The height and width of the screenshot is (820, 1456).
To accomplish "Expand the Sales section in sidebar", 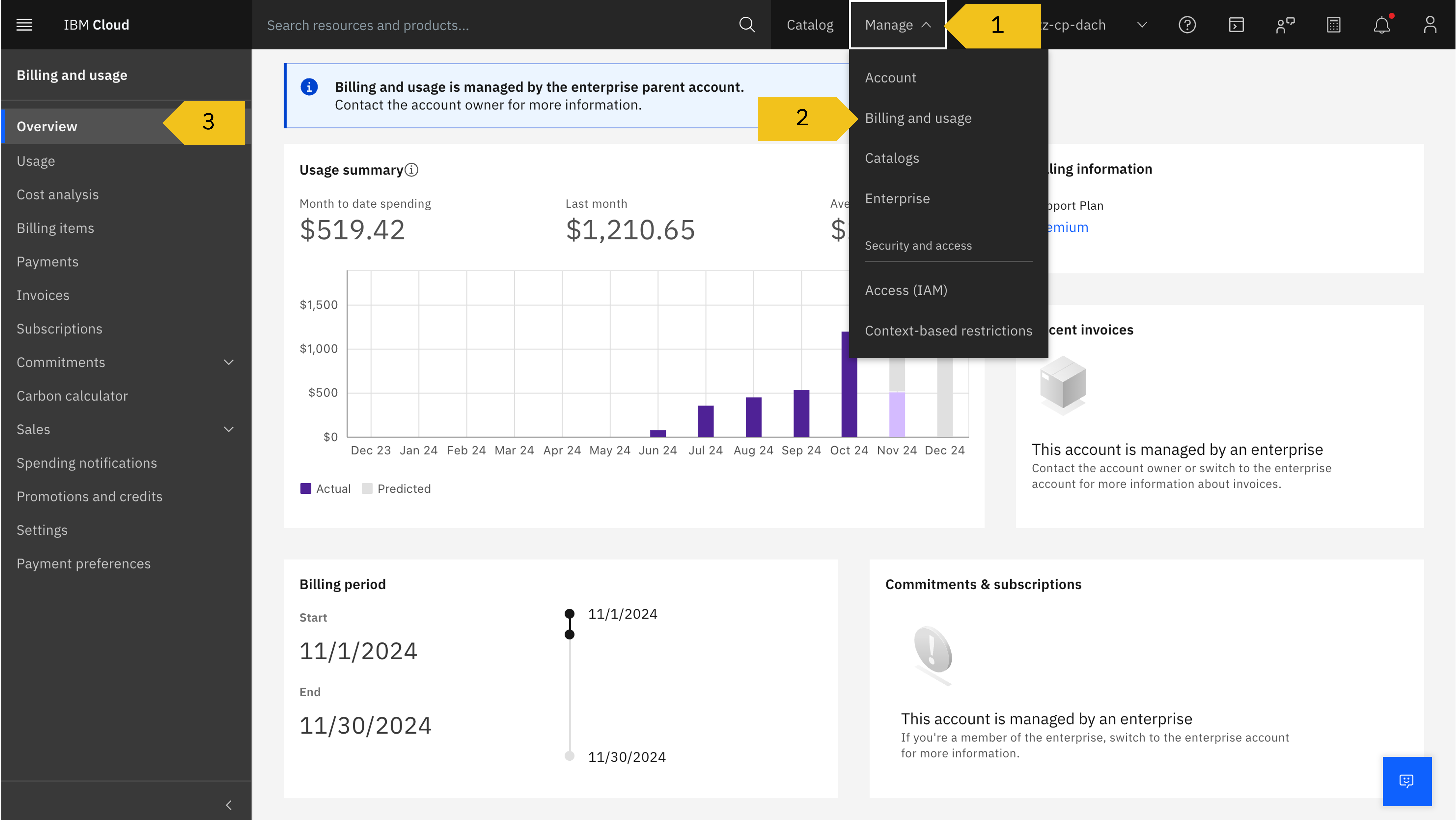I will coord(228,429).
